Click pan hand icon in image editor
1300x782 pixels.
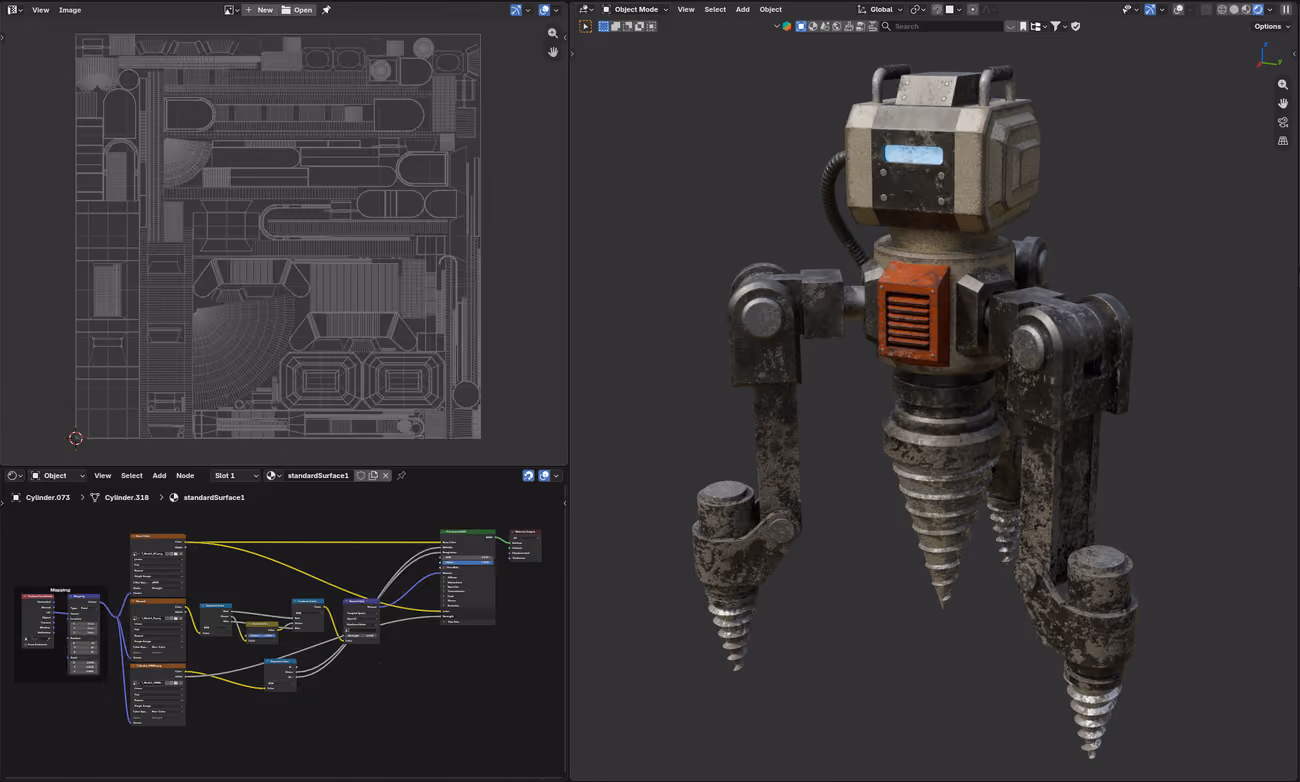coord(553,52)
